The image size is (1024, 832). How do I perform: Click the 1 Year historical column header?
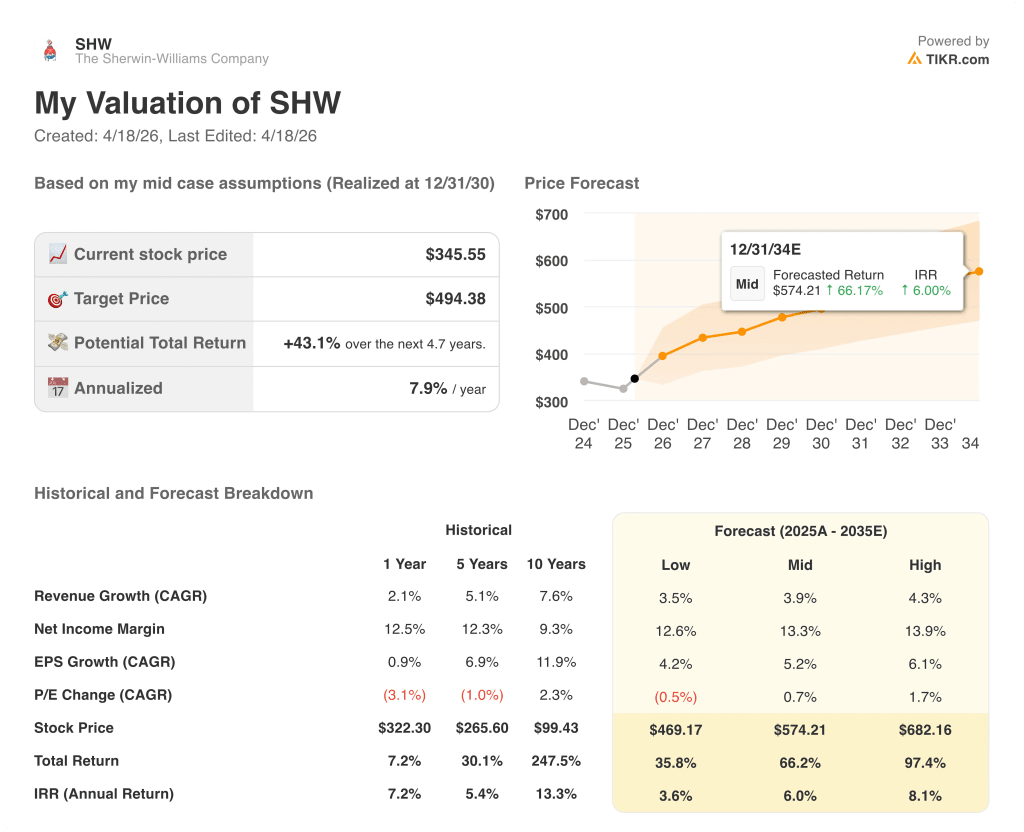[x=404, y=564]
